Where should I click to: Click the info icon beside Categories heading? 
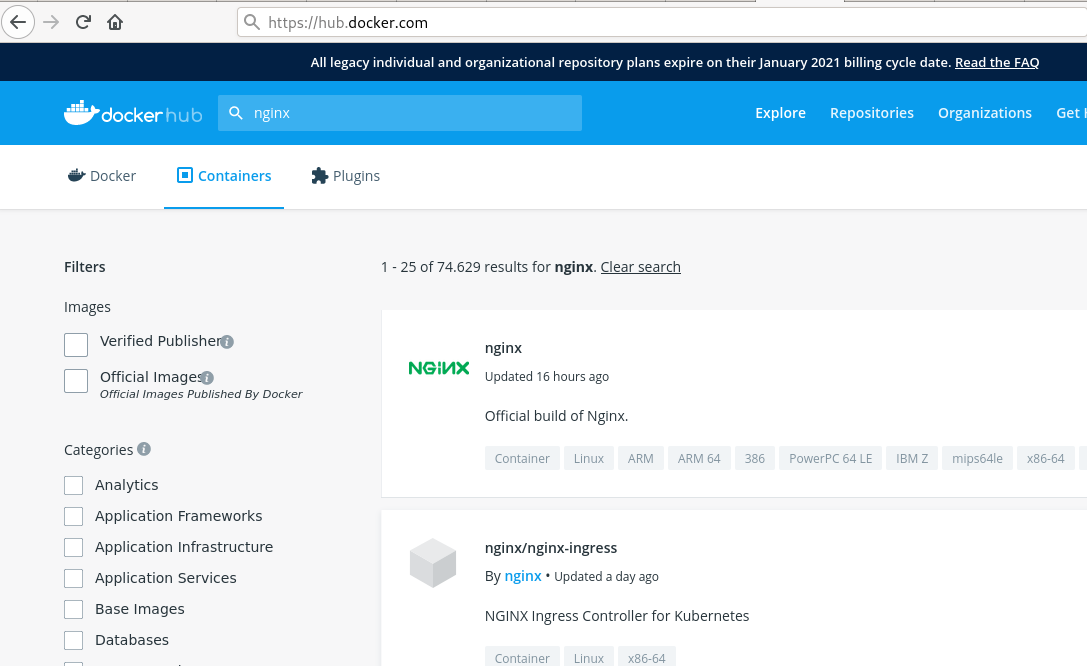pos(143,449)
